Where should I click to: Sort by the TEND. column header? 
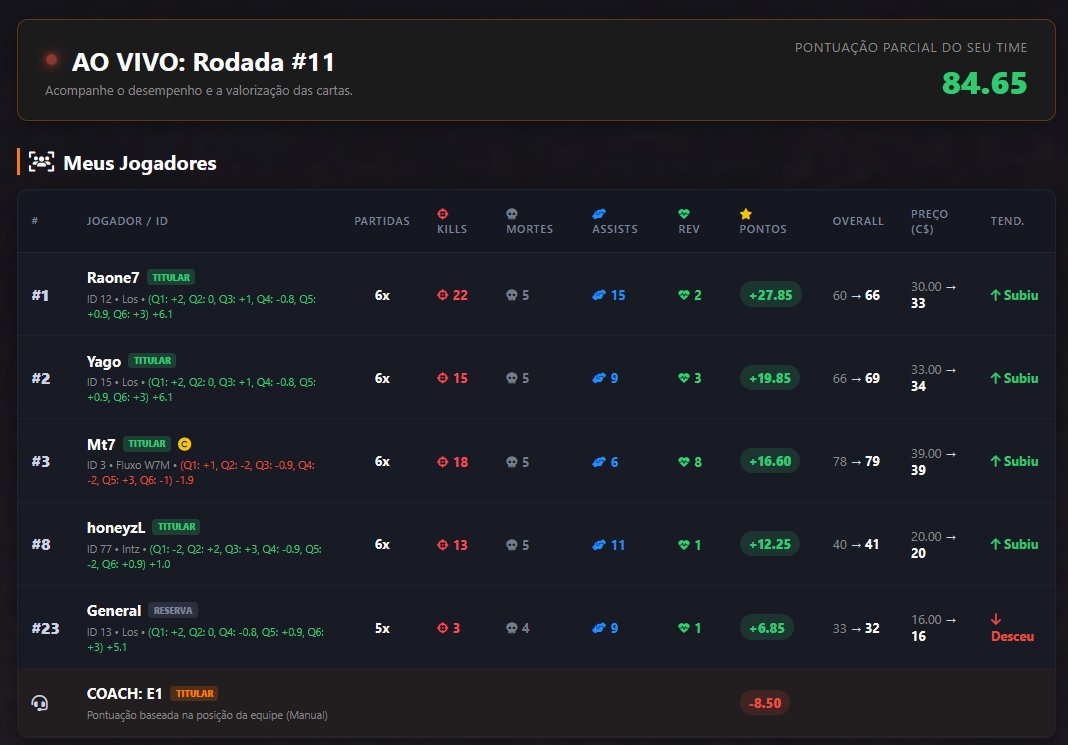pos(1007,221)
